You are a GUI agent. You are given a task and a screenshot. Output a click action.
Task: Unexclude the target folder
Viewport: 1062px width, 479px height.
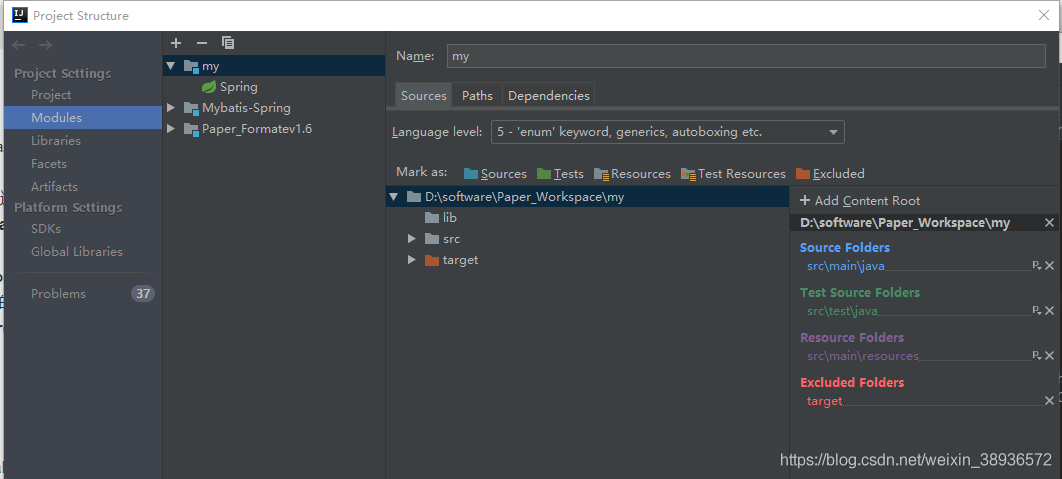1050,400
